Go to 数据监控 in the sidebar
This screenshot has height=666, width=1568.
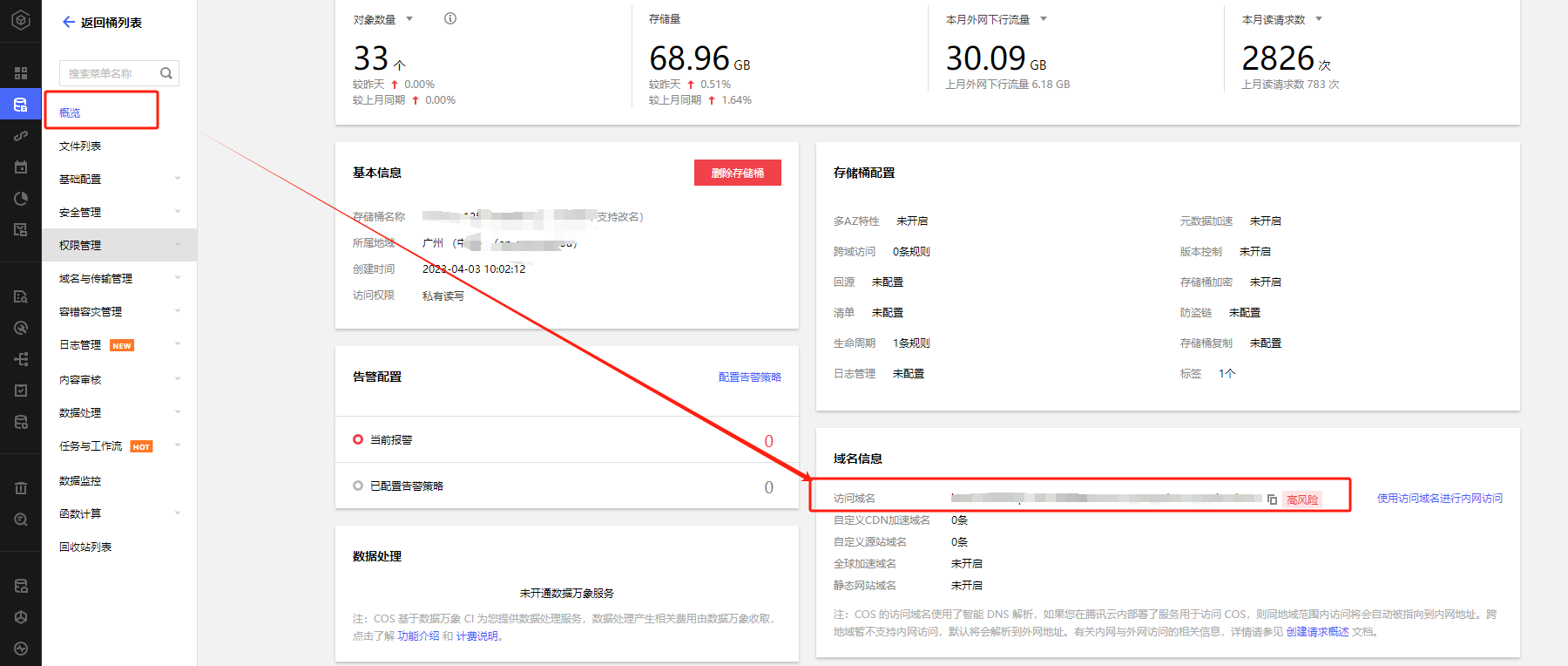click(80, 480)
